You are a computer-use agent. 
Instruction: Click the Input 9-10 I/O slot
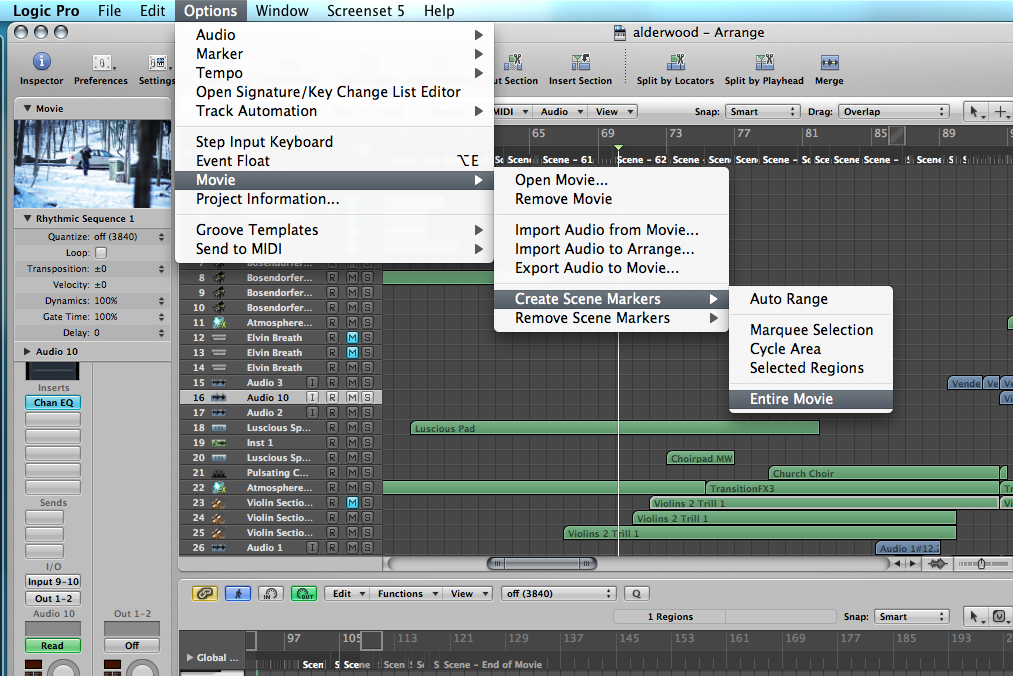click(53, 582)
